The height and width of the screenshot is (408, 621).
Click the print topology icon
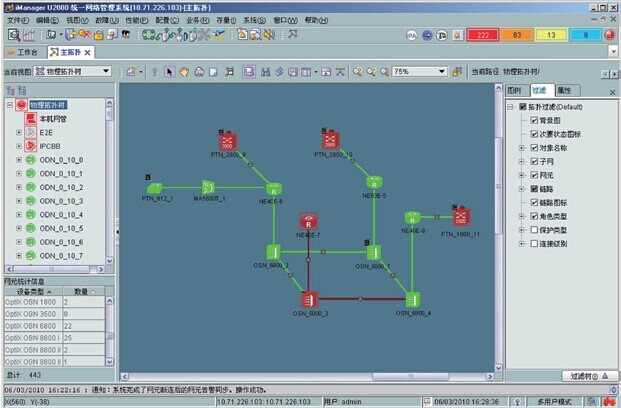(199, 72)
